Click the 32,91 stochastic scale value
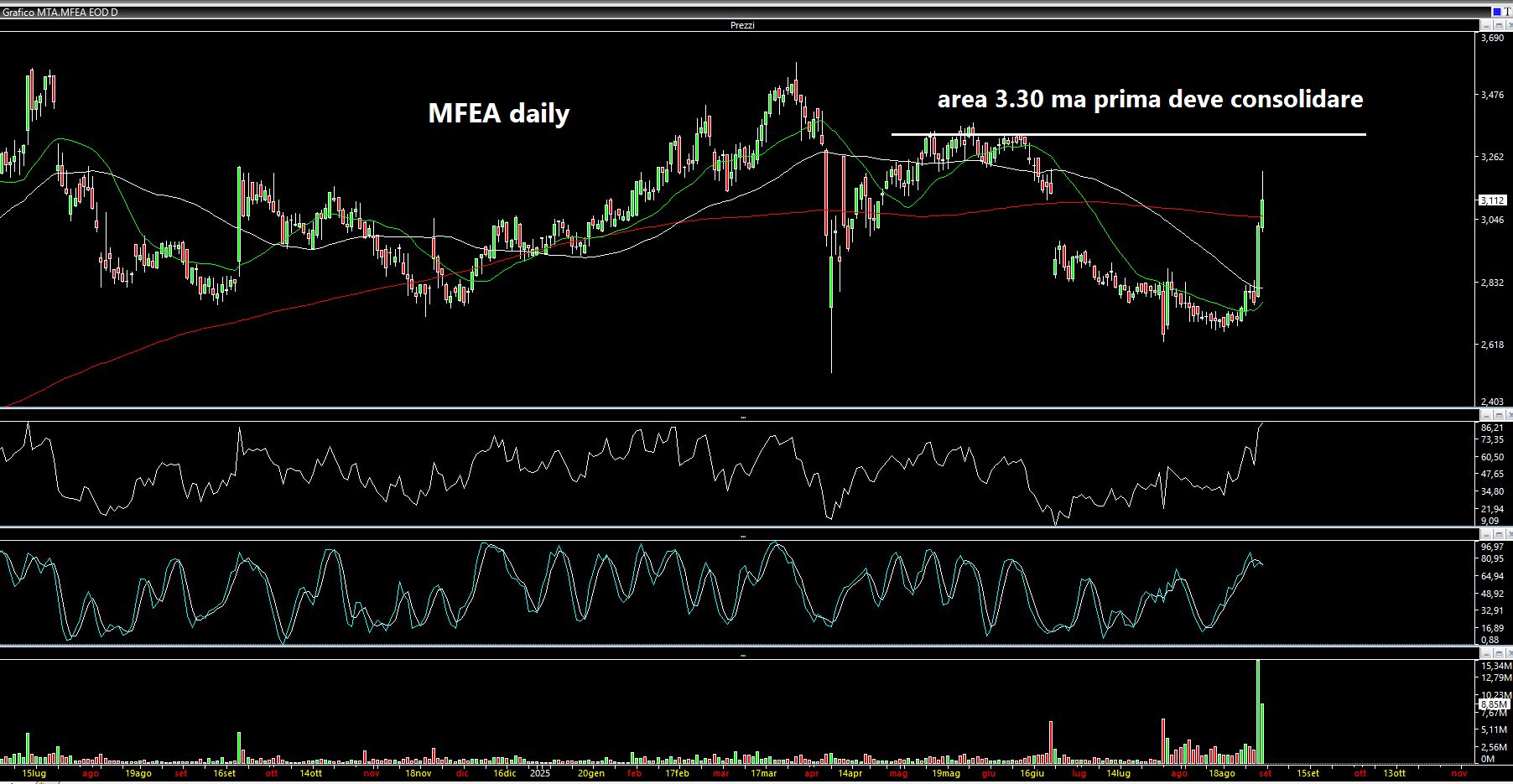Screen dimensions: 1513x784 [x=1492, y=610]
